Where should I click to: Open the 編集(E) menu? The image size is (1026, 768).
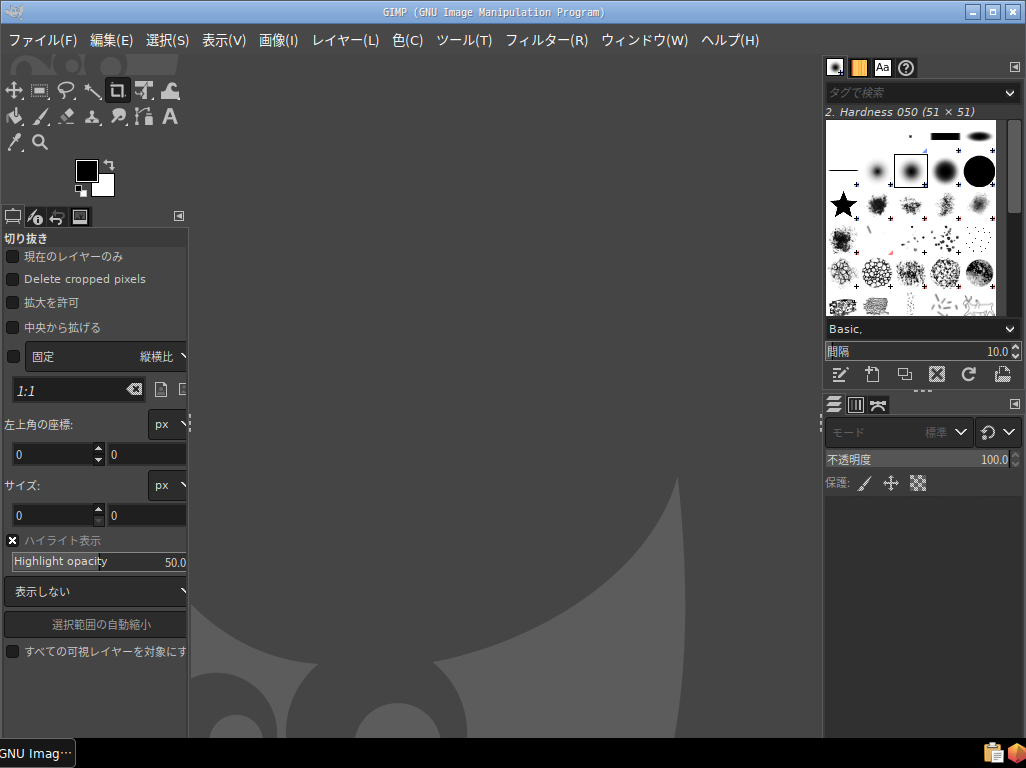coord(111,40)
